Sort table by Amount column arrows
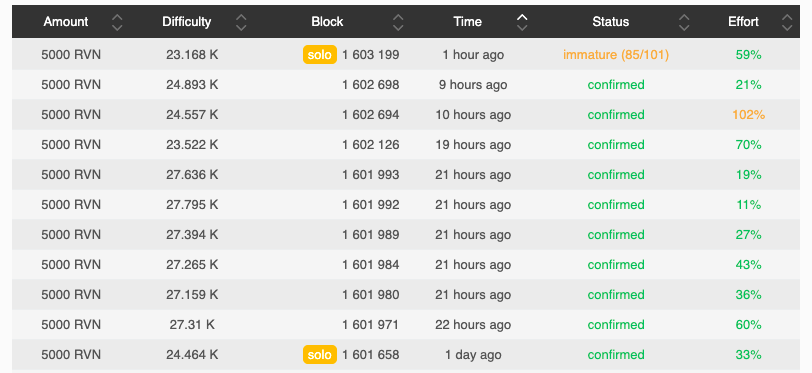This screenshot has width=812, height=373. (x=118, y=22)
